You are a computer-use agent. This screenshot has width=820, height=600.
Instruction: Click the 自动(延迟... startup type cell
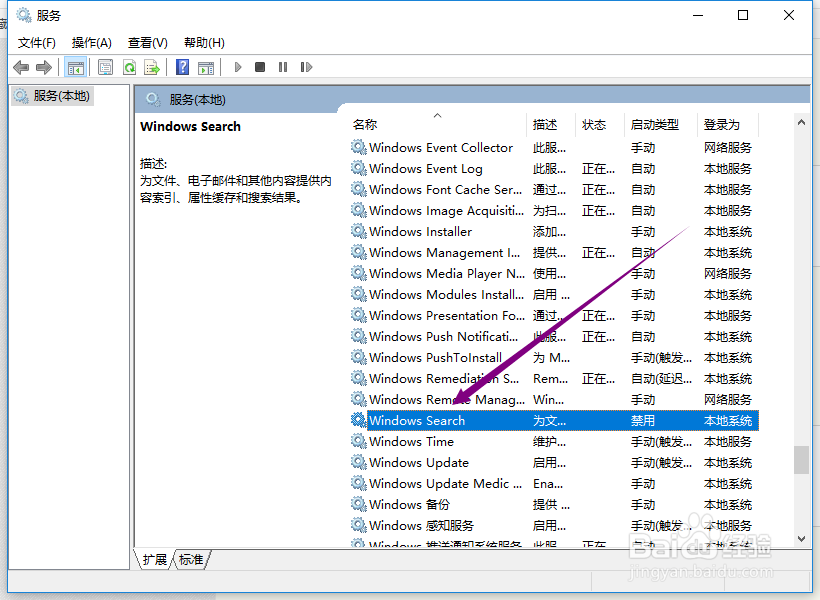click(661, 378)
